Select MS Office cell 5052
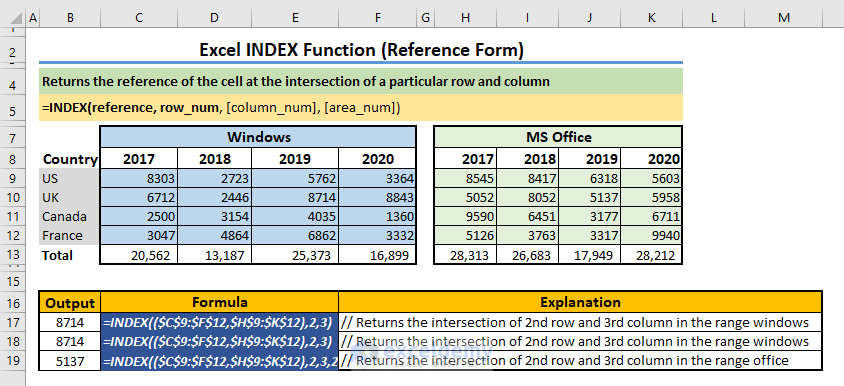This screenshot has width=844, height=386. pyautogui.click(x=466, y=198)
